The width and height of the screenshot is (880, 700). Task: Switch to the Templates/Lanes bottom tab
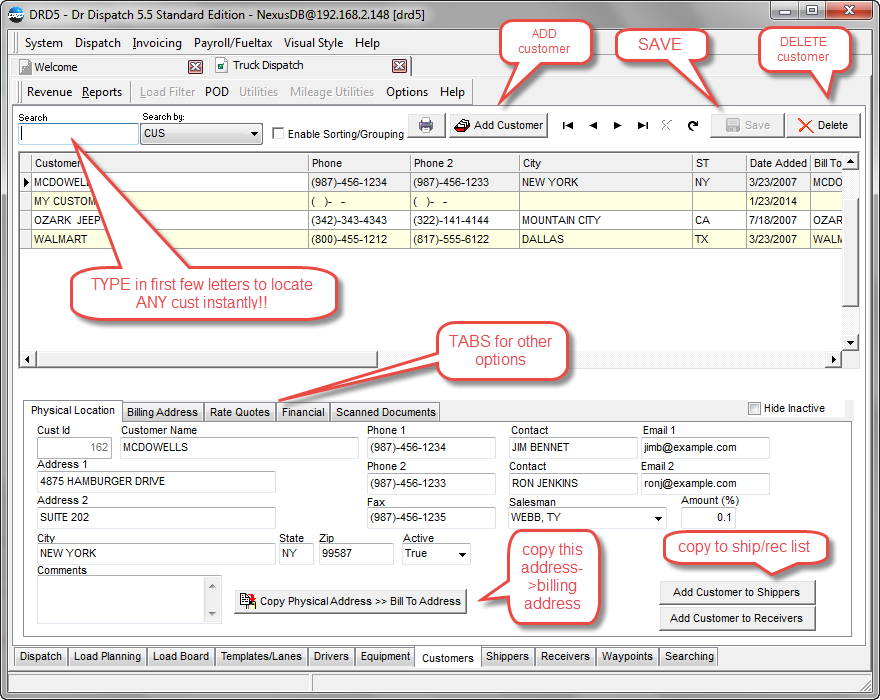coord(261,656)
